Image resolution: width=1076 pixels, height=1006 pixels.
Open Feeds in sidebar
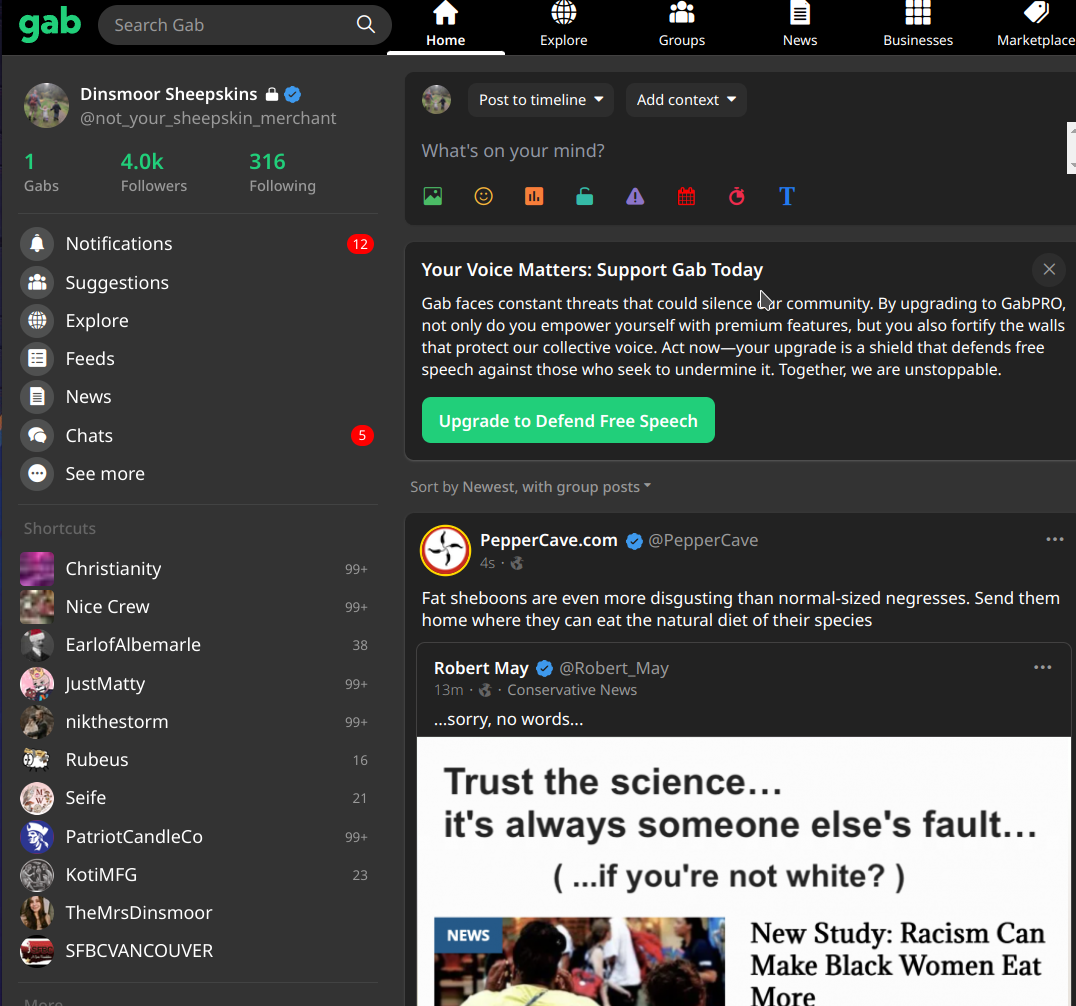point(198,358)
